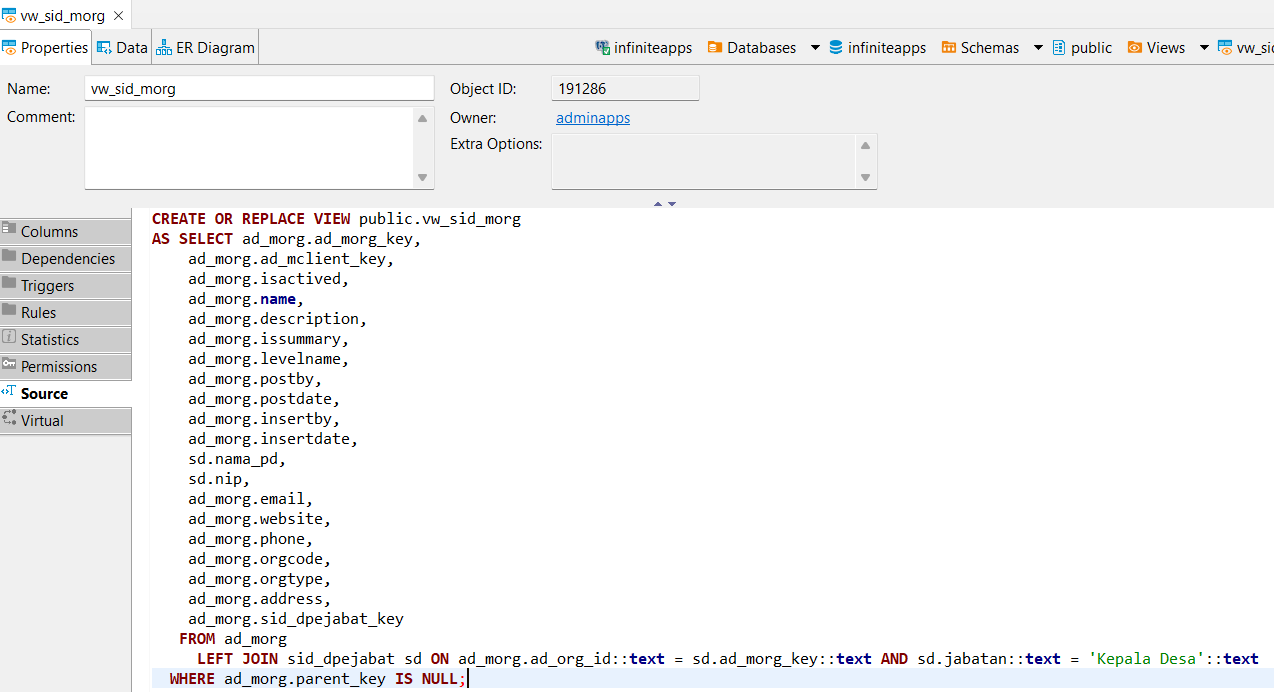Open the Dependencies section
Image resolution: width=1274 pixels, height=692 pixels.
click(67, 259)
